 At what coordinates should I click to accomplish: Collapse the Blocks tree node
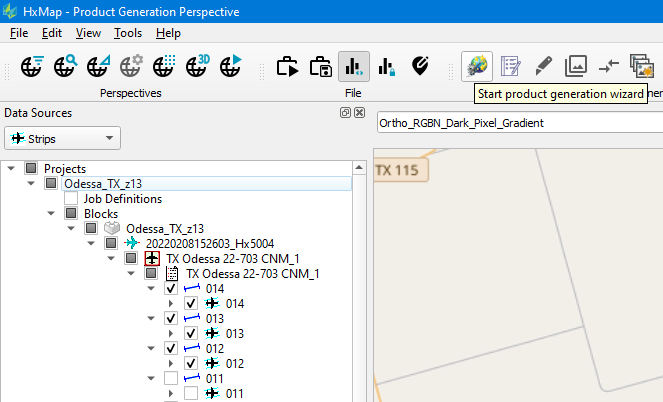click(x=52, y=214)
